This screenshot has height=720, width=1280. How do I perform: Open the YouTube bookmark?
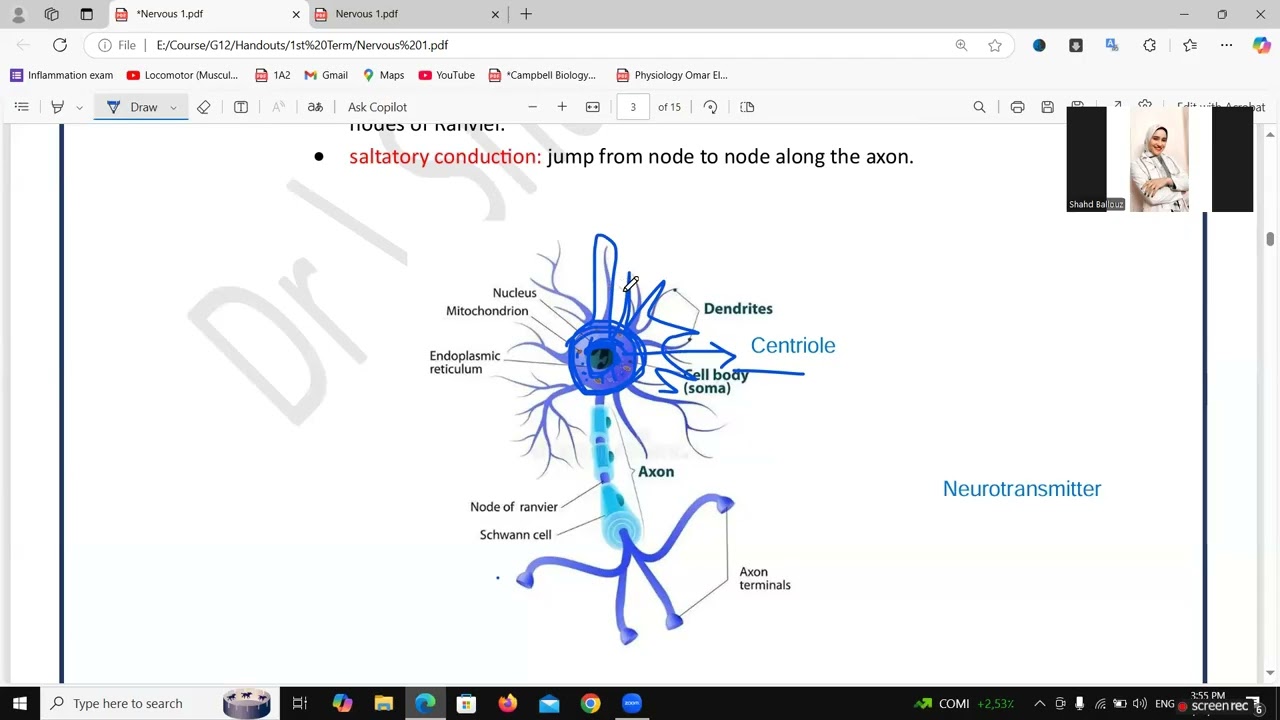tap(446, 75)
